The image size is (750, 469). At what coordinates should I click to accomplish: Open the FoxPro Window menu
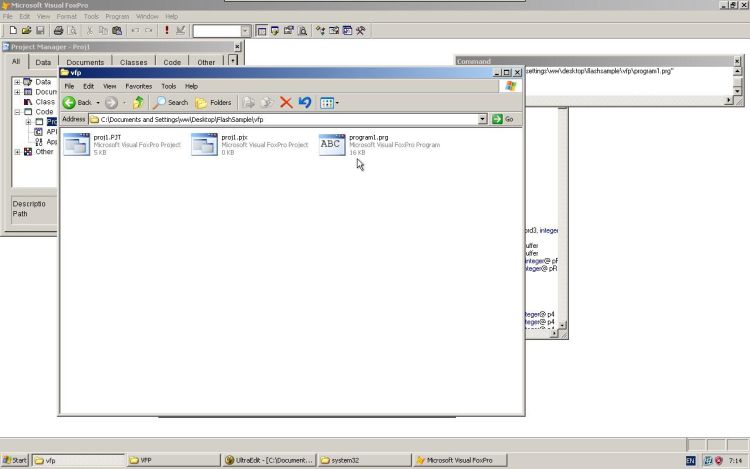coord(147,16)
